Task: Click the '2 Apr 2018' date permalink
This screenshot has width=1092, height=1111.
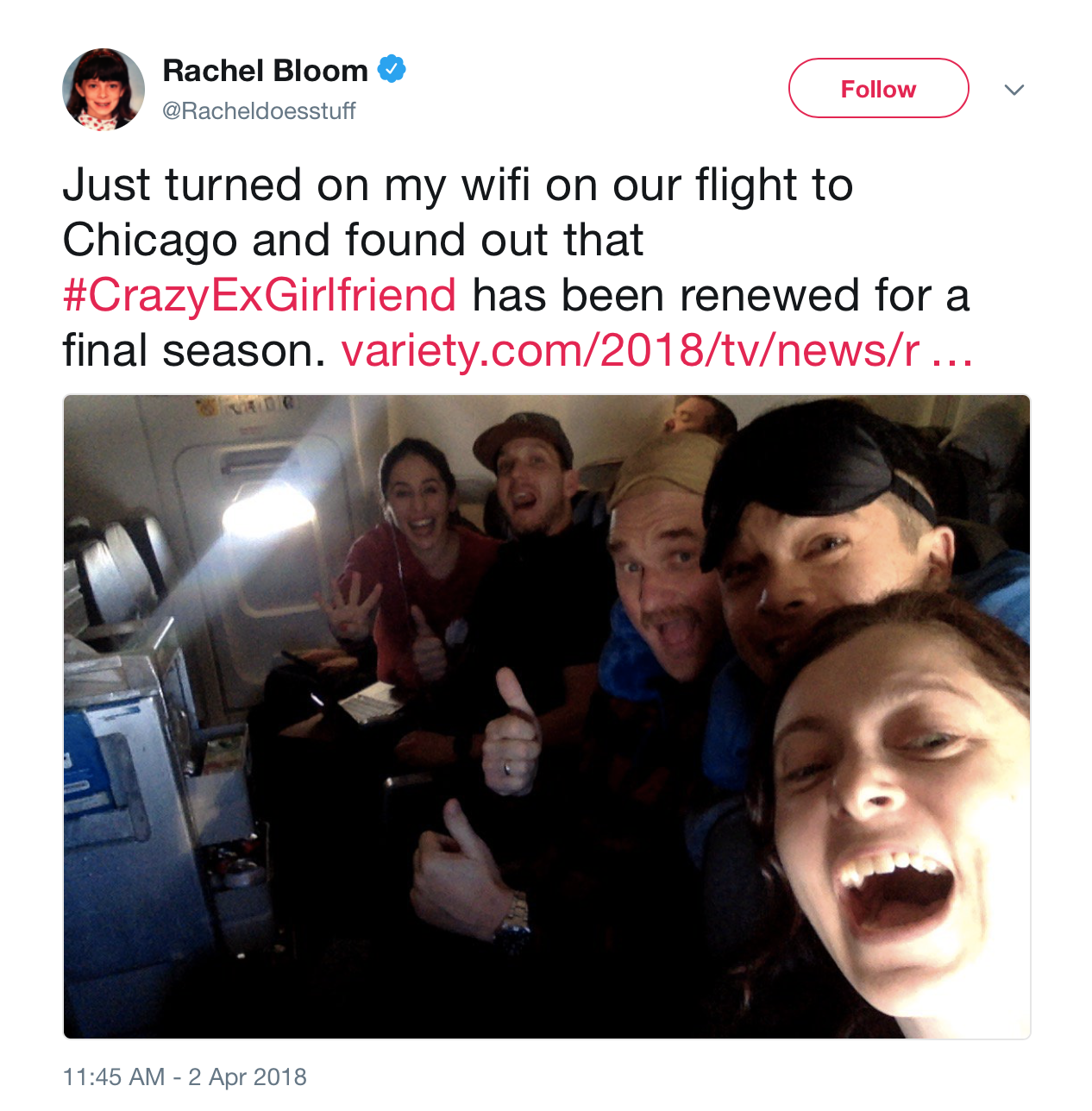Action: (x=248, y=1077)
